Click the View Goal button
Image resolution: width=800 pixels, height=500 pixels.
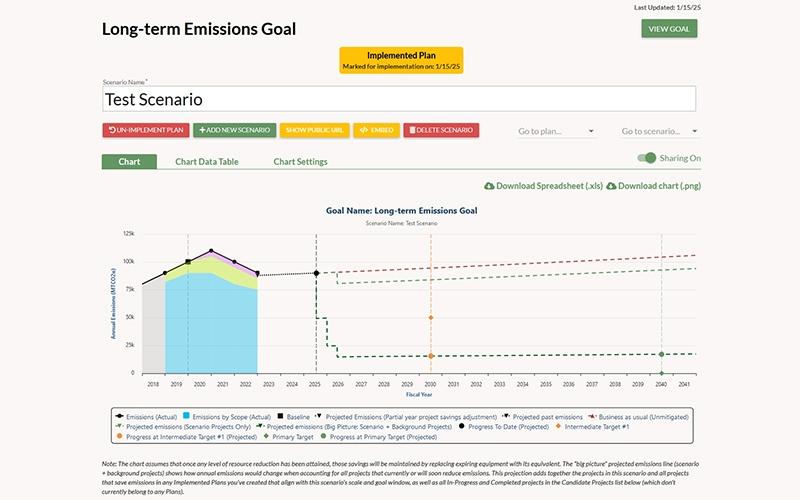click(669, 29)
